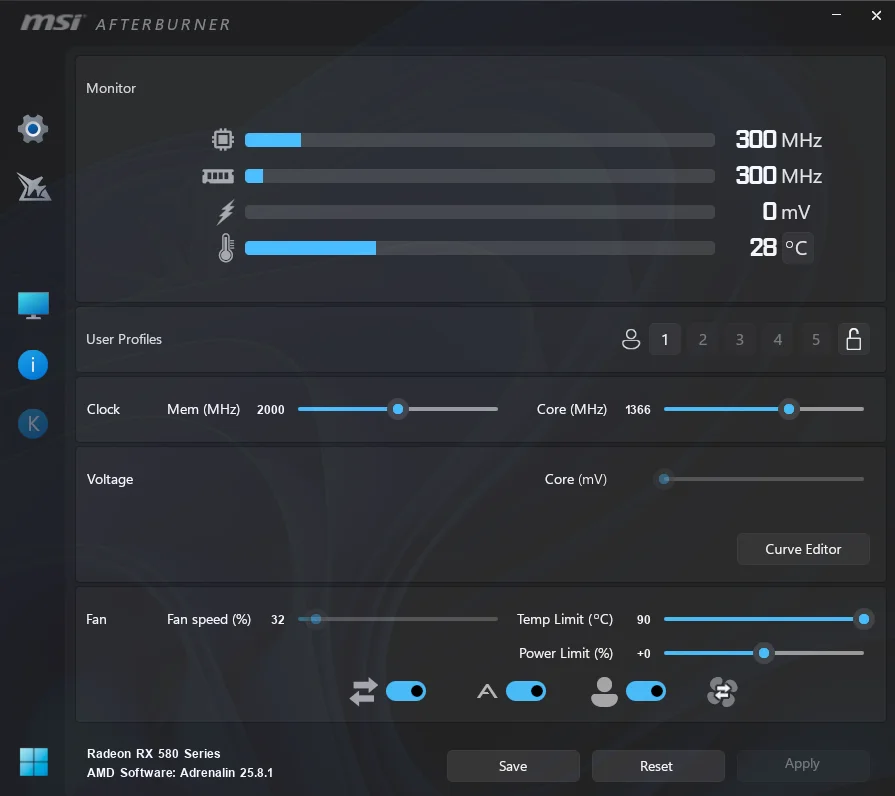Click the Core clock value 1366
This screenshot has height=796, width=895.
638,410
